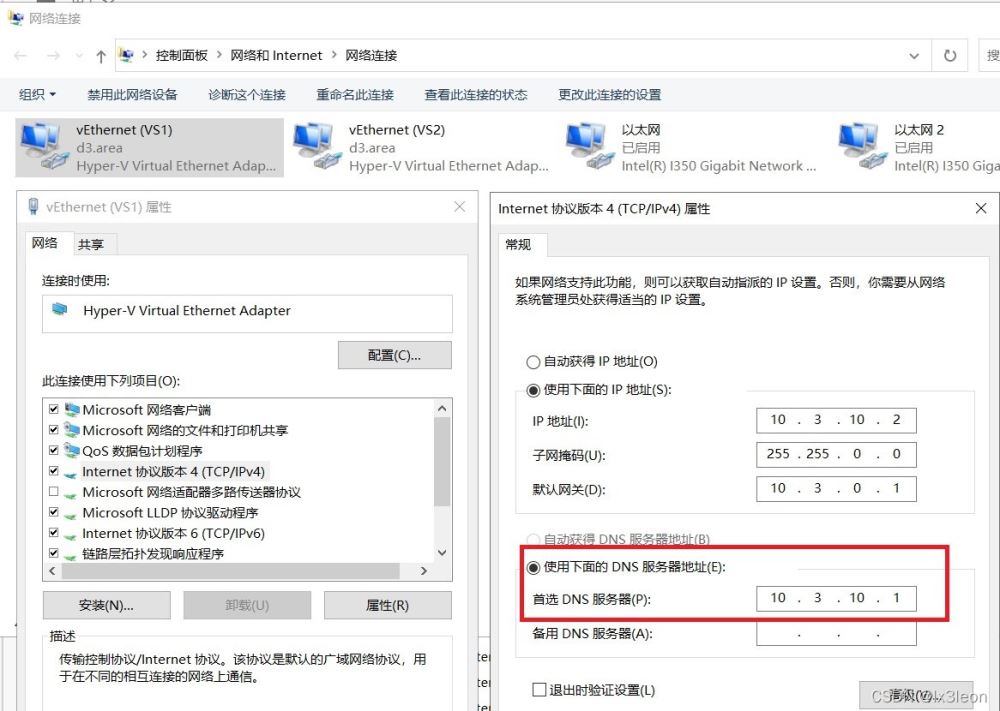Click the control panel icon in the address bar
The height and width of the screenshot is (711, 1000).
click(127, 55)
